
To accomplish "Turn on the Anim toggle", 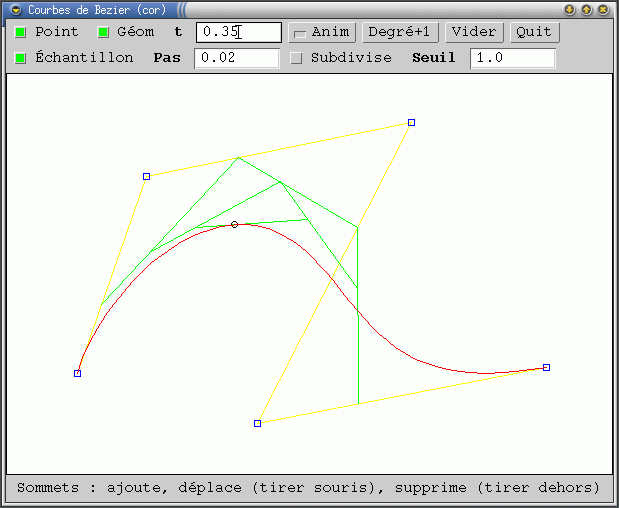I will pyautogui.click(x=299, y=33).
